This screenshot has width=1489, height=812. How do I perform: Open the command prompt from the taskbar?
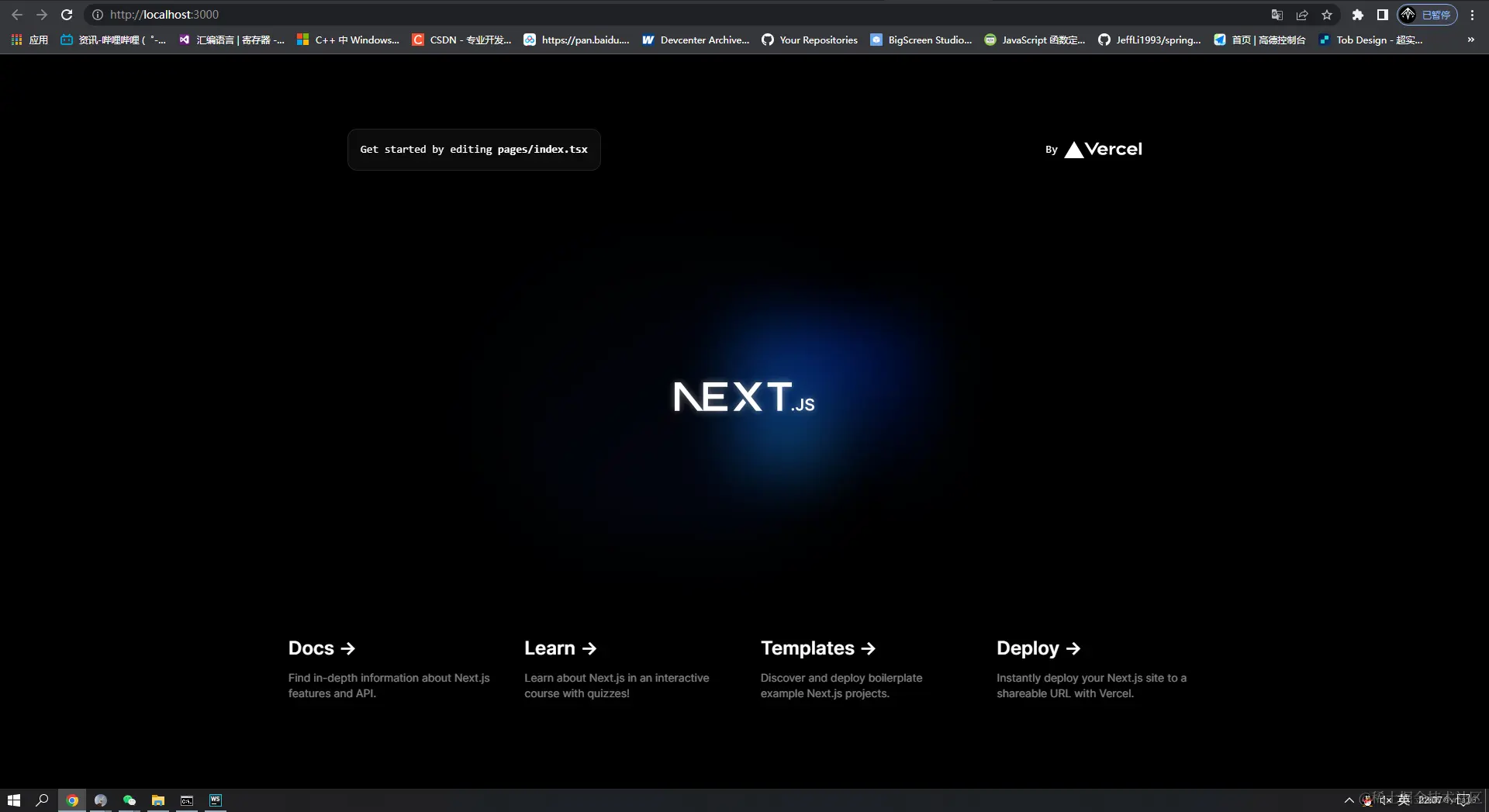[x=187, y=800]
